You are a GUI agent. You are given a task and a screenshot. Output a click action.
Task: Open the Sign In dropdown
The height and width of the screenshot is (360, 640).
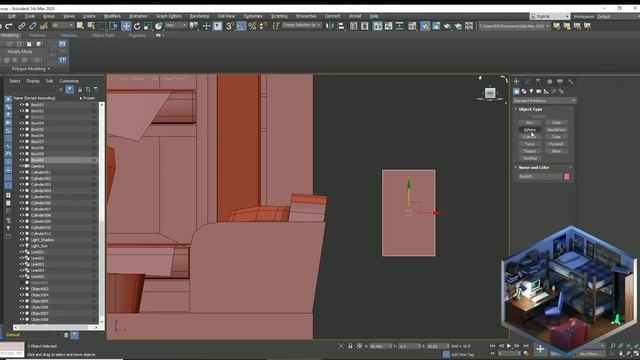pos(550,16)
